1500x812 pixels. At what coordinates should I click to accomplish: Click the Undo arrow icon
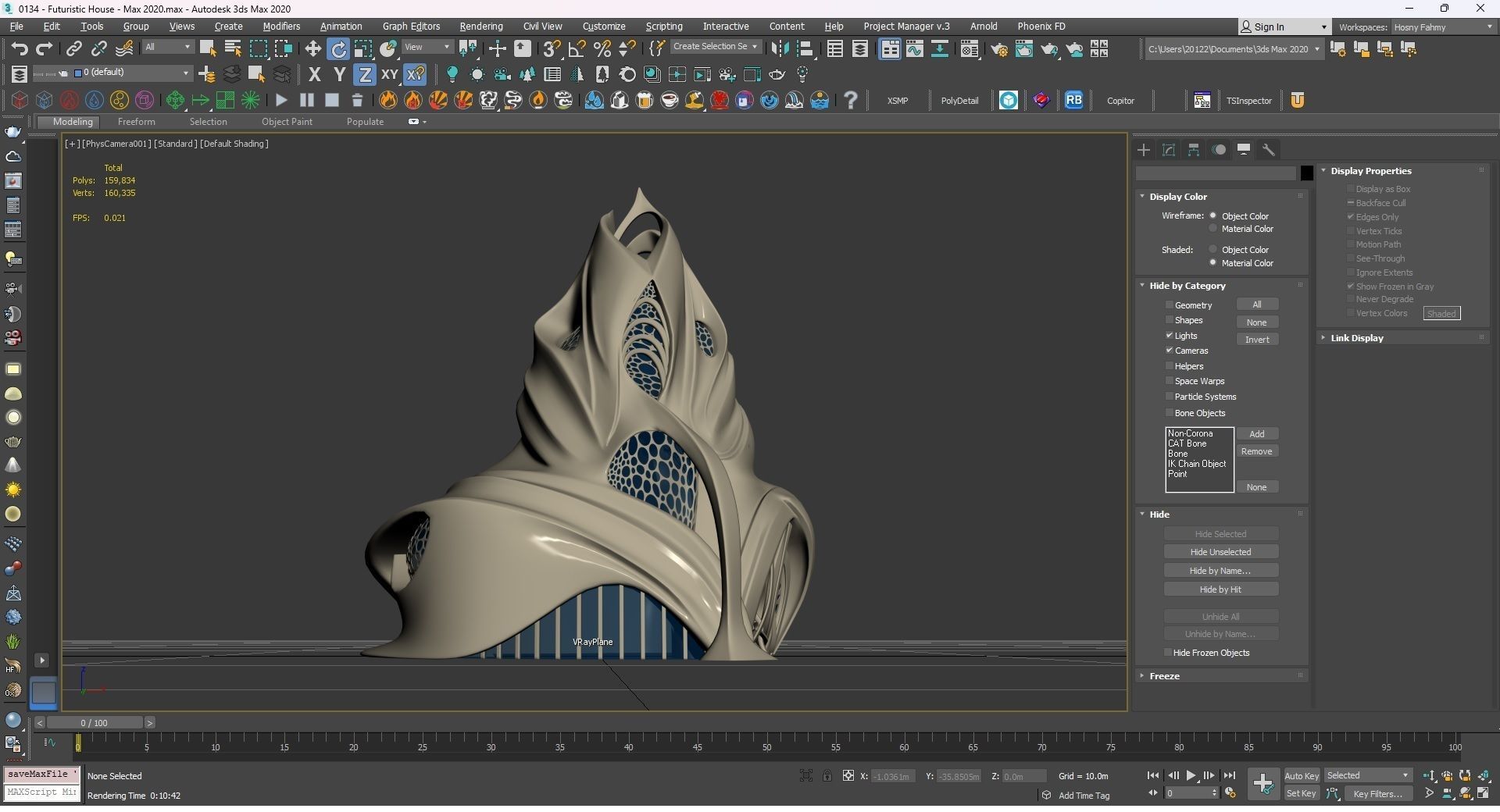click(x=20, y=49)
